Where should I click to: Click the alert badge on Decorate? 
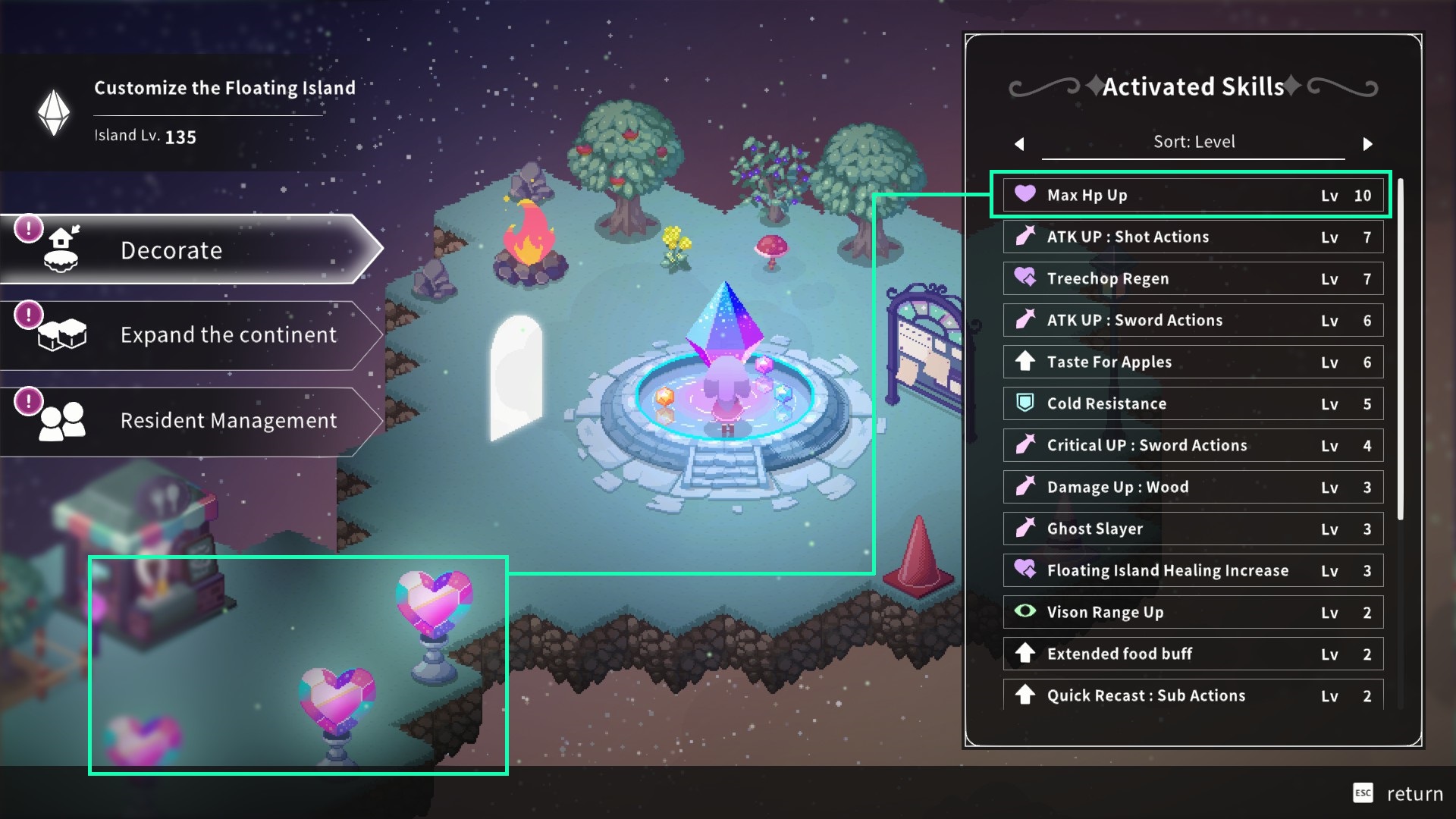[29, 228]
